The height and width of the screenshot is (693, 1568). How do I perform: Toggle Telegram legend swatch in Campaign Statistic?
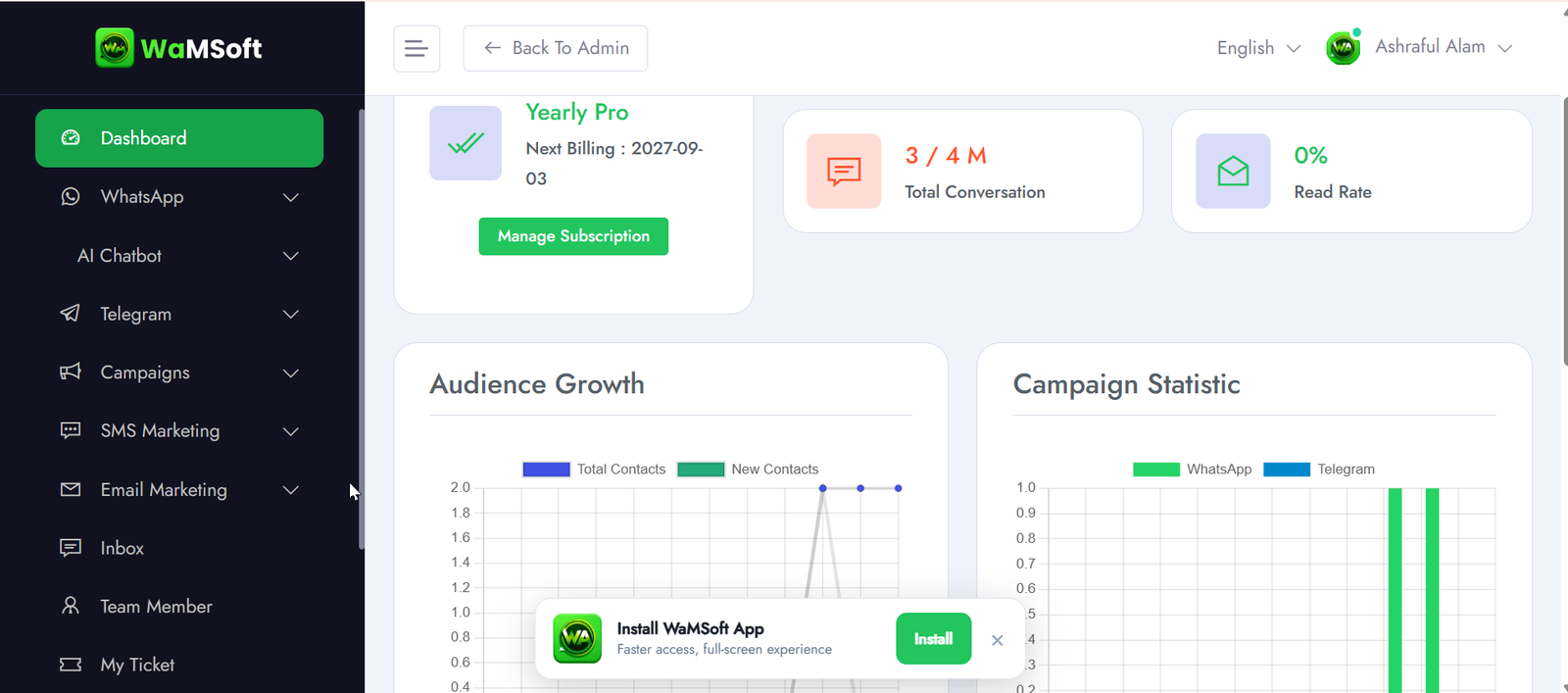[x=1287, y=470]
